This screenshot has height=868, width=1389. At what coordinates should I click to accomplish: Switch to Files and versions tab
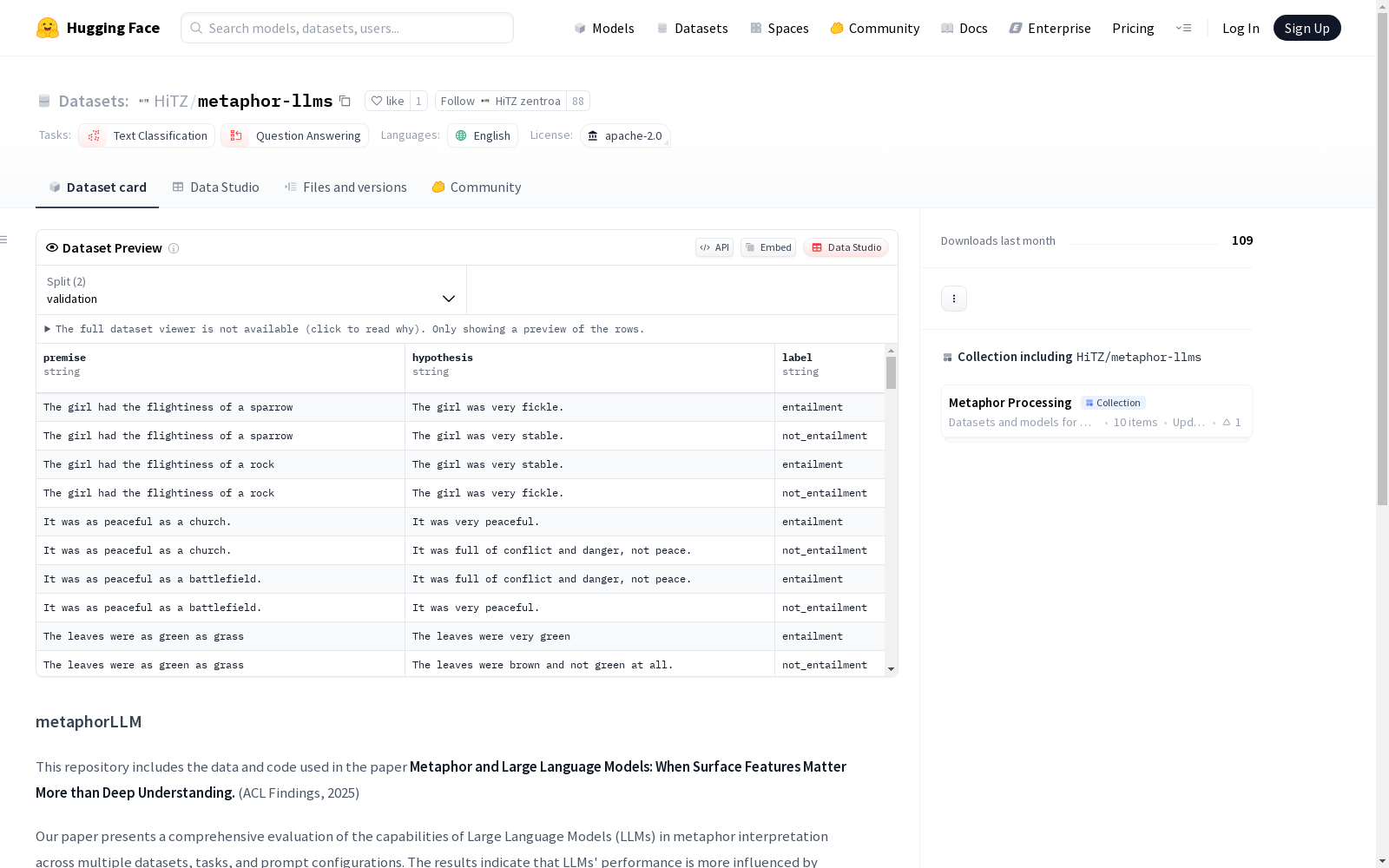click(346, 187)
